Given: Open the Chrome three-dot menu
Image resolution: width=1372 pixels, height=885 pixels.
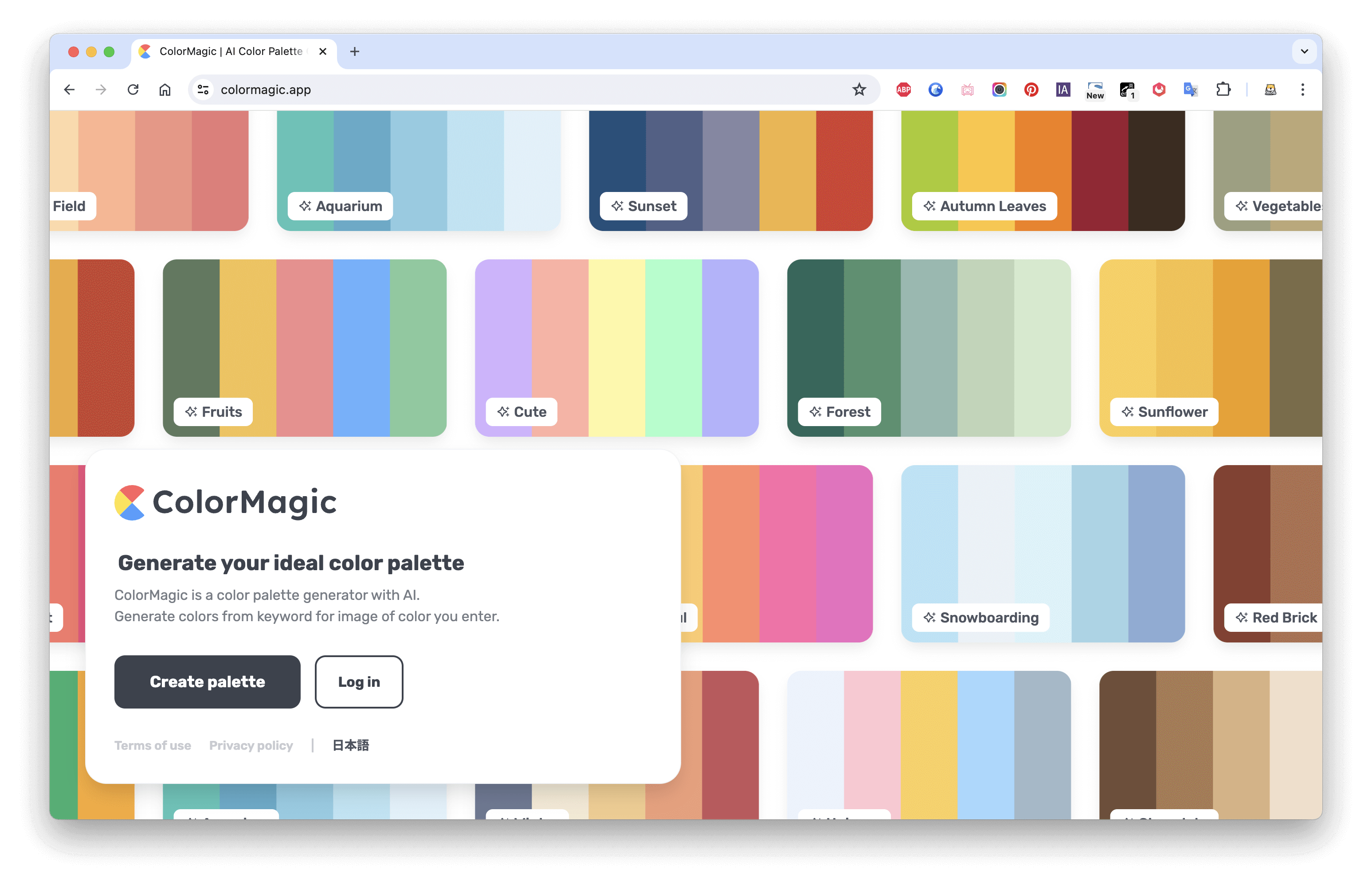Looking at the screenshot, I should click(1302, 90).
